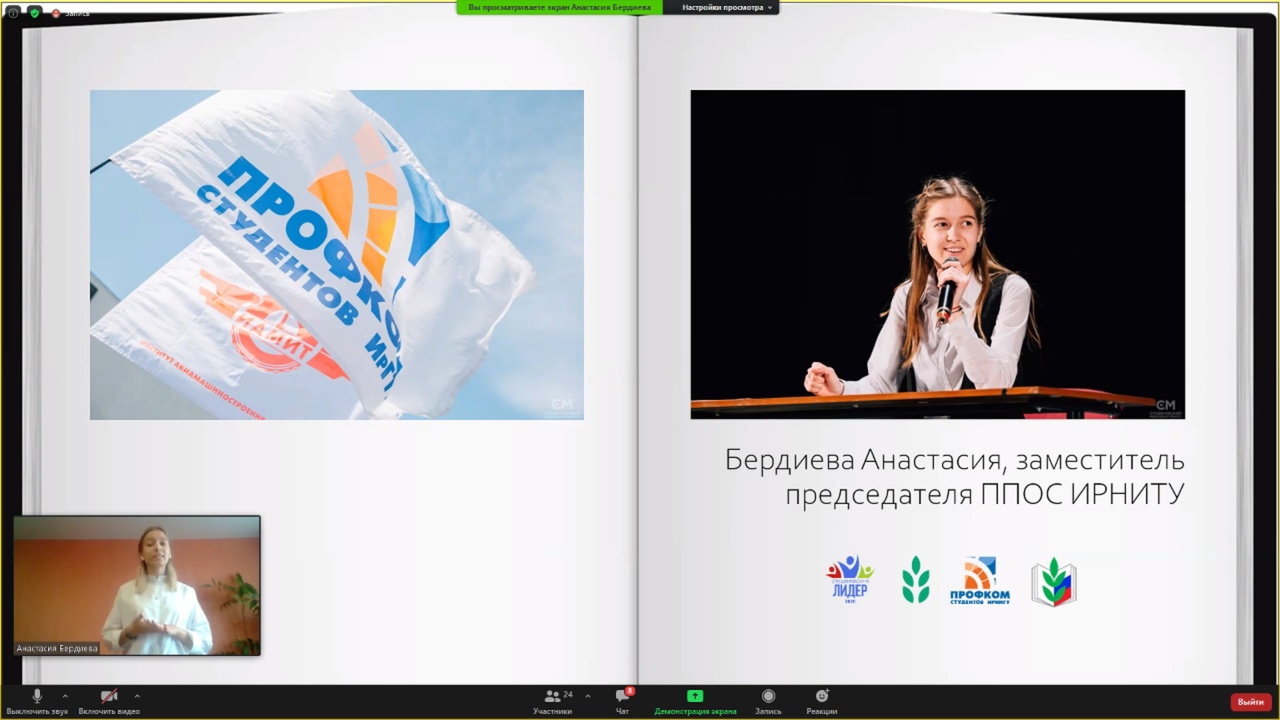The height and width of the screenshot is (720, 1280).
Task: Click the participants count 24
Action: (x=568, y=695)
